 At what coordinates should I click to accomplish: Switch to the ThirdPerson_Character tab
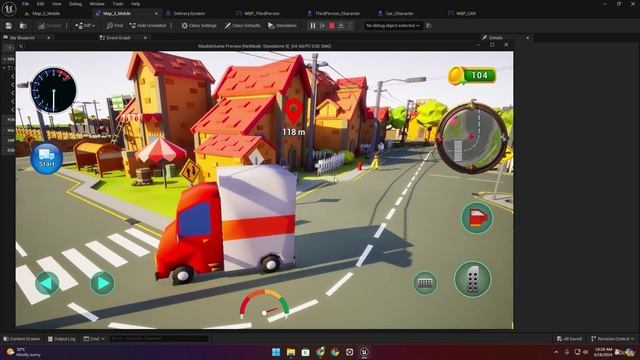[x=334, y=13]
